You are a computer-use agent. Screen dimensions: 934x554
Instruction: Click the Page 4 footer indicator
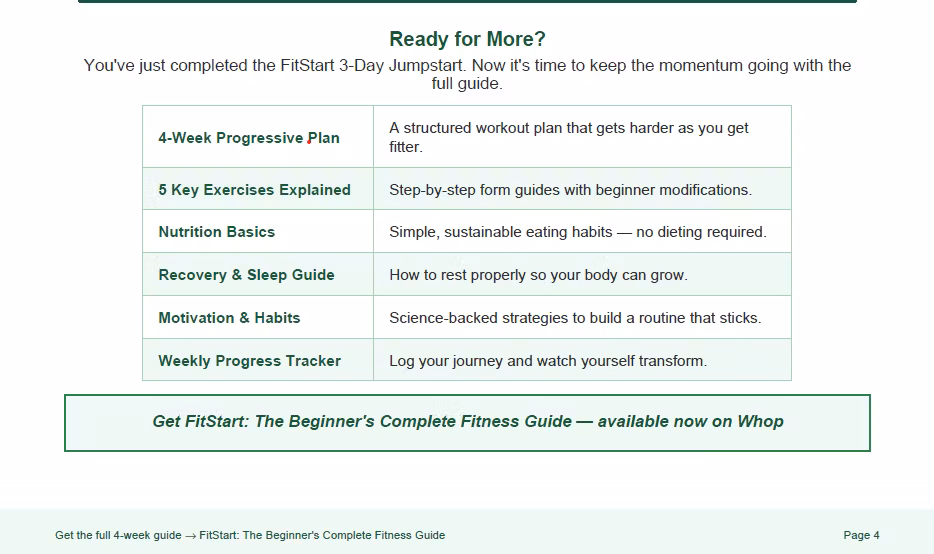tap(861, 535)
